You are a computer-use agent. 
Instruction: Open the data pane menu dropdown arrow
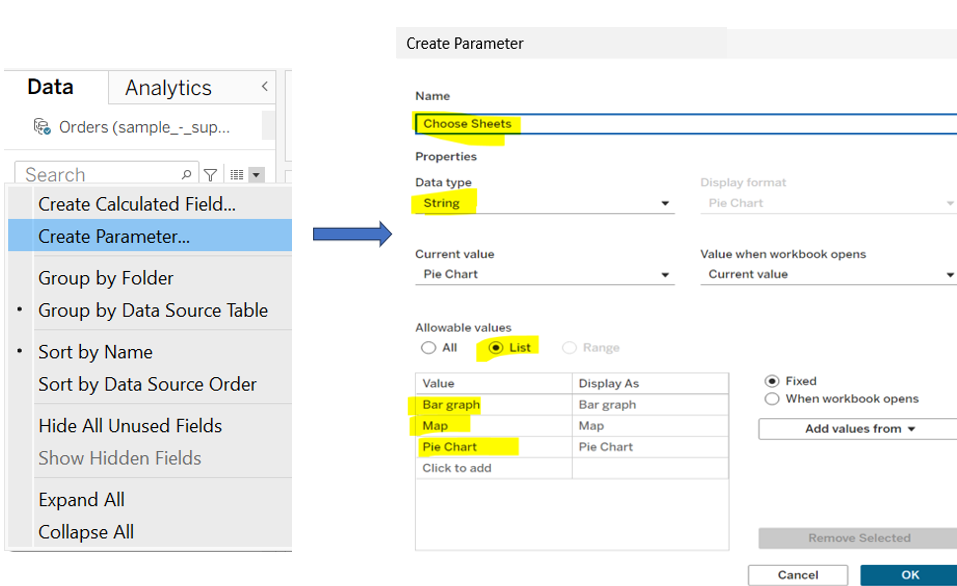256,175
